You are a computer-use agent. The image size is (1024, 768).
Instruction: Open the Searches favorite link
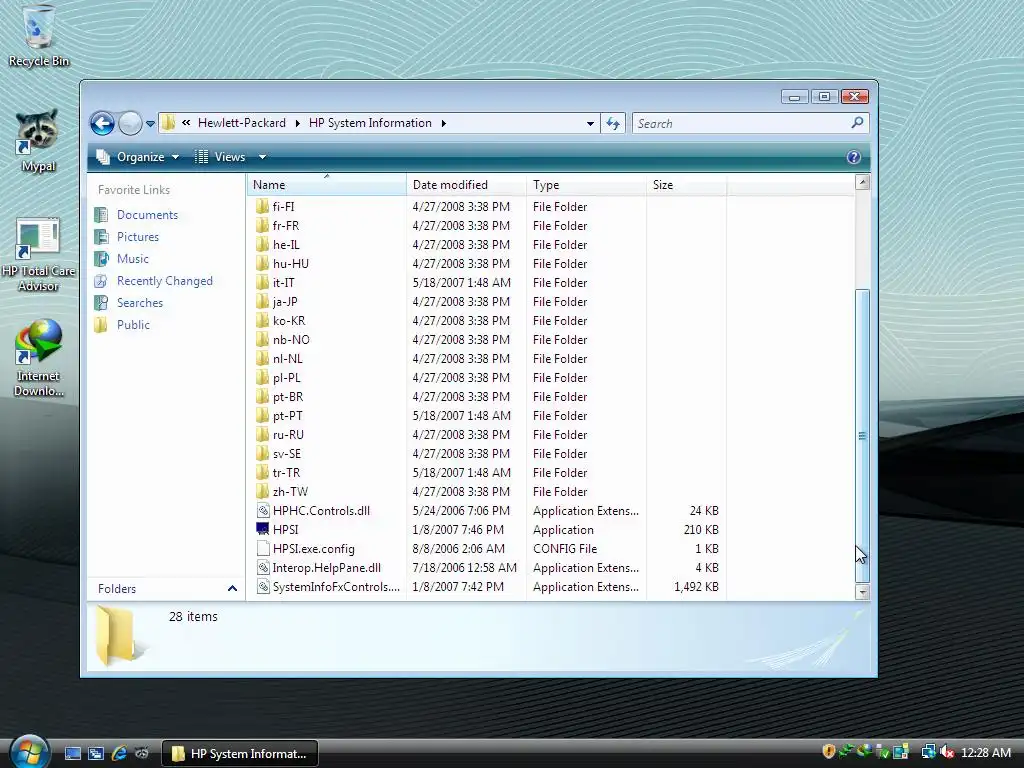pyautogui.click(x=140, y=303)
